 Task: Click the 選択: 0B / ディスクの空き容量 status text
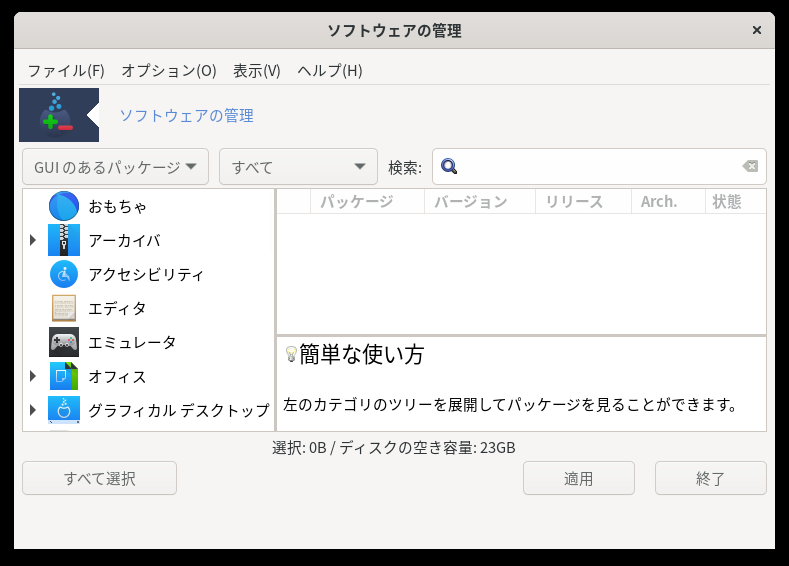click(393, 447)
